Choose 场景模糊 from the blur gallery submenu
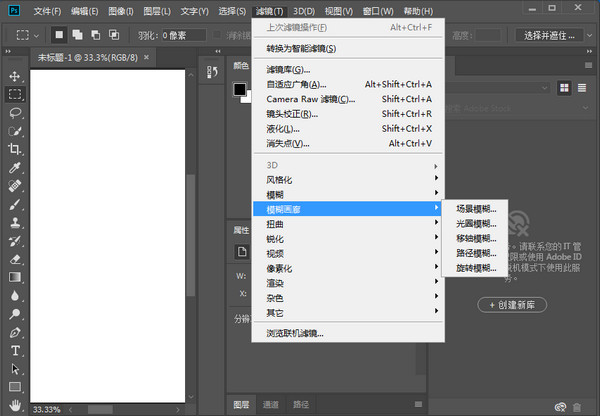Screen dimensions: 600x416 pos(475,209)
